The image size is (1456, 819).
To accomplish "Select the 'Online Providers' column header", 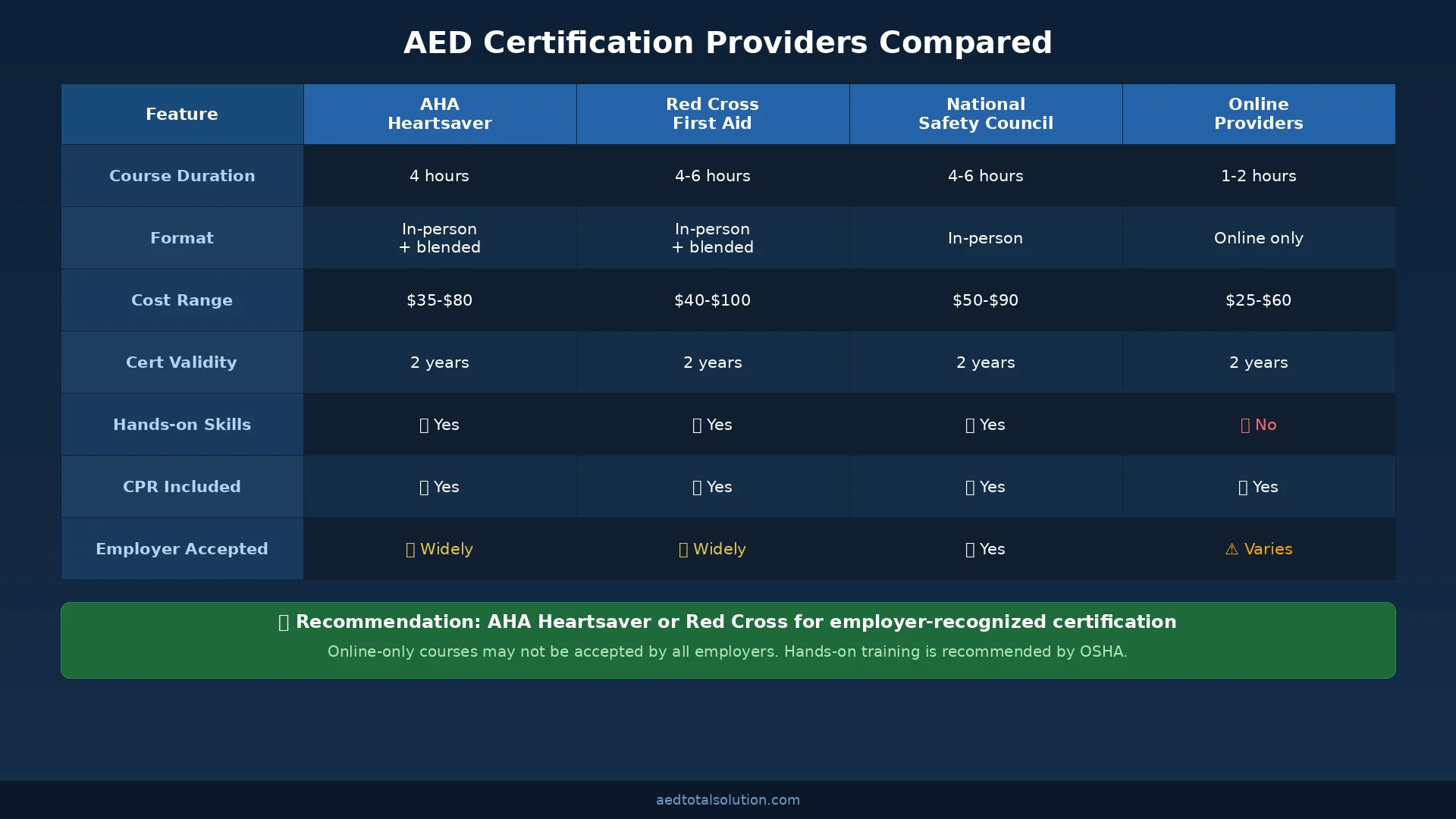I will (1258, 114).
